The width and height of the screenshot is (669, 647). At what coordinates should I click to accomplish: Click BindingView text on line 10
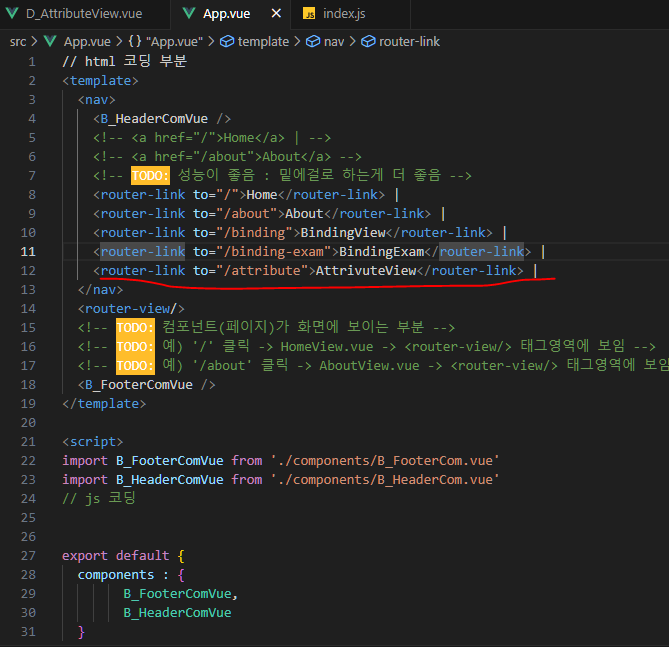343,233
